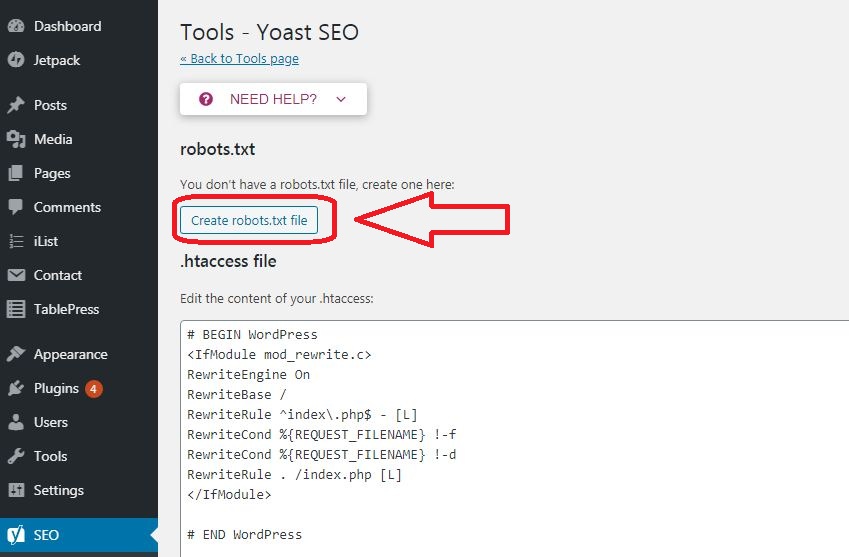Image resolution: width=849 pixels, height=557 pixels.
Task: Click the iList list icon
Action: (16, 241)
